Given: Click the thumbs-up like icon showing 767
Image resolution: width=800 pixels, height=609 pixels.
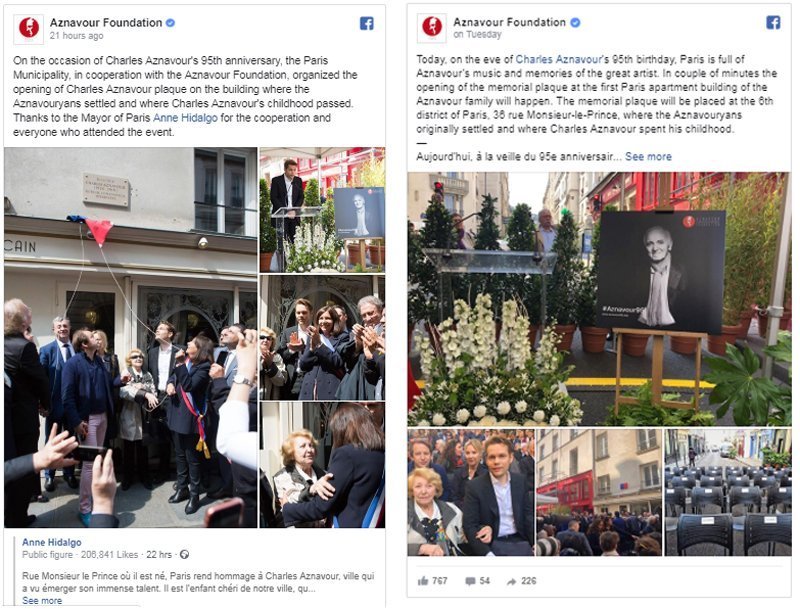Looking at the screenshot, I should pos(423,581).
